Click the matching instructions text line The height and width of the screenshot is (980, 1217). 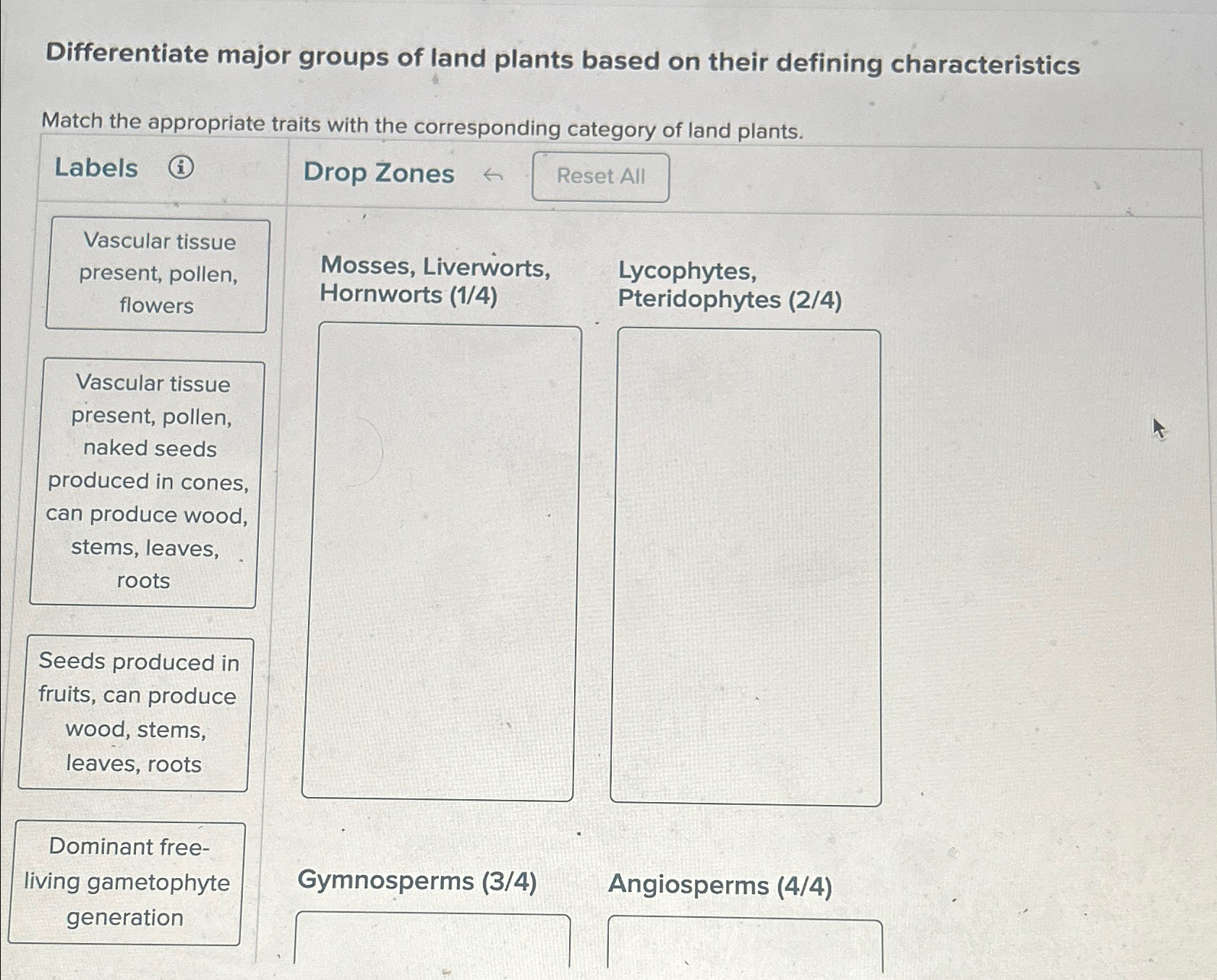422,127
